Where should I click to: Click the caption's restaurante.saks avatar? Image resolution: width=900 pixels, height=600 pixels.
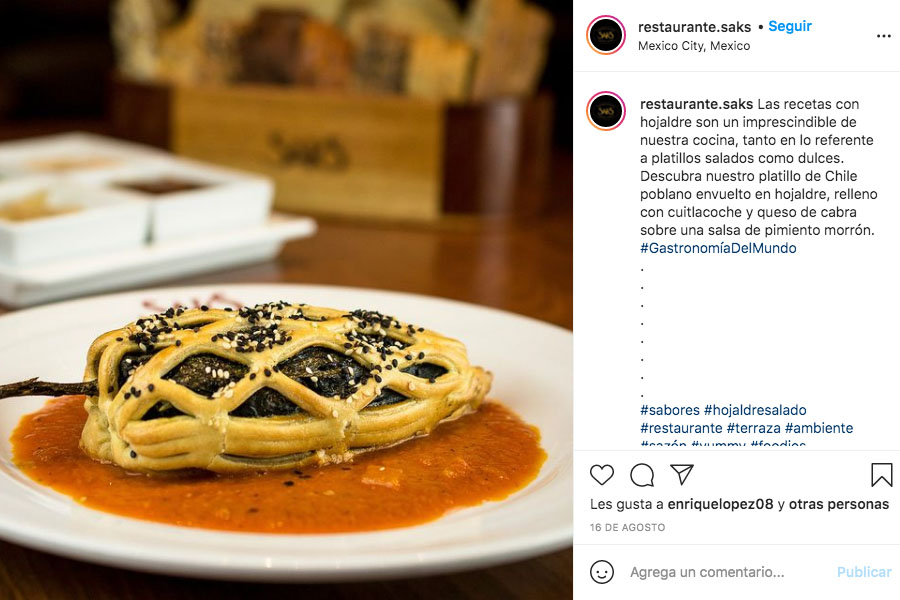pos(606,111)
